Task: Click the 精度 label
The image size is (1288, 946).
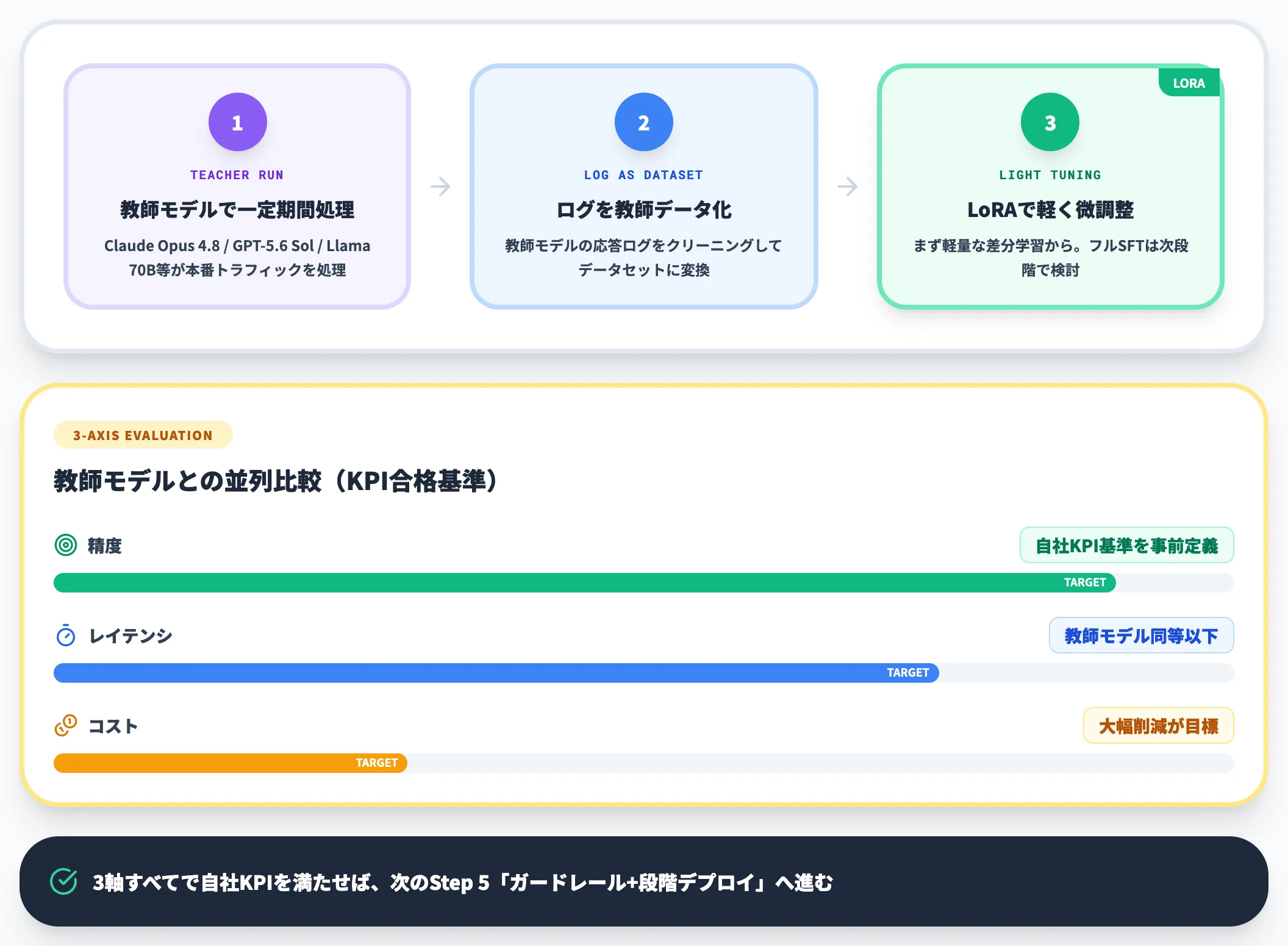Action: pyautogui.click(x=105, y=546)
